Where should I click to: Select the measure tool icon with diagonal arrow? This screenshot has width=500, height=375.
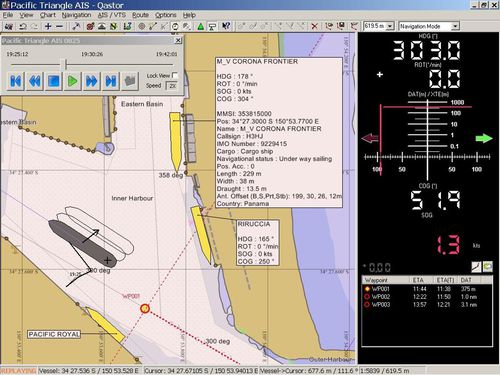click(x=76, y=26)
